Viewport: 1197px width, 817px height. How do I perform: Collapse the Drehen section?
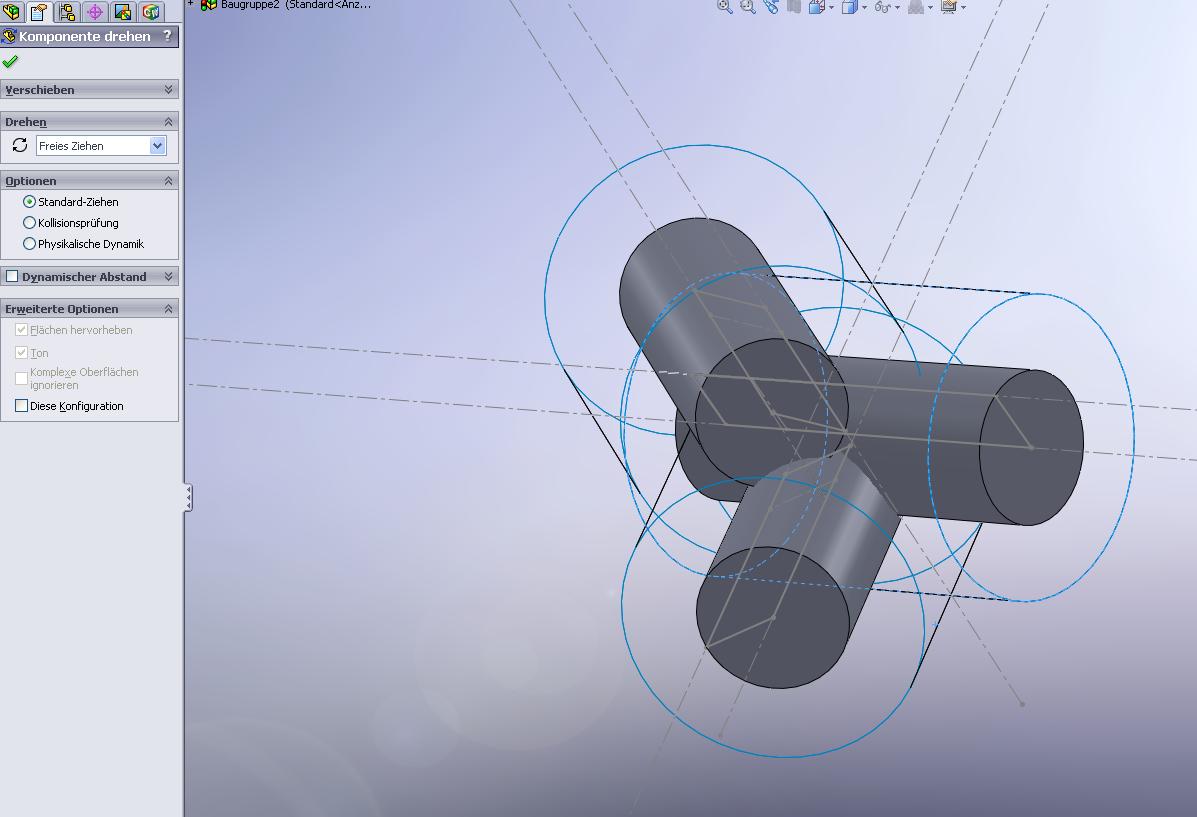[169, 121]
